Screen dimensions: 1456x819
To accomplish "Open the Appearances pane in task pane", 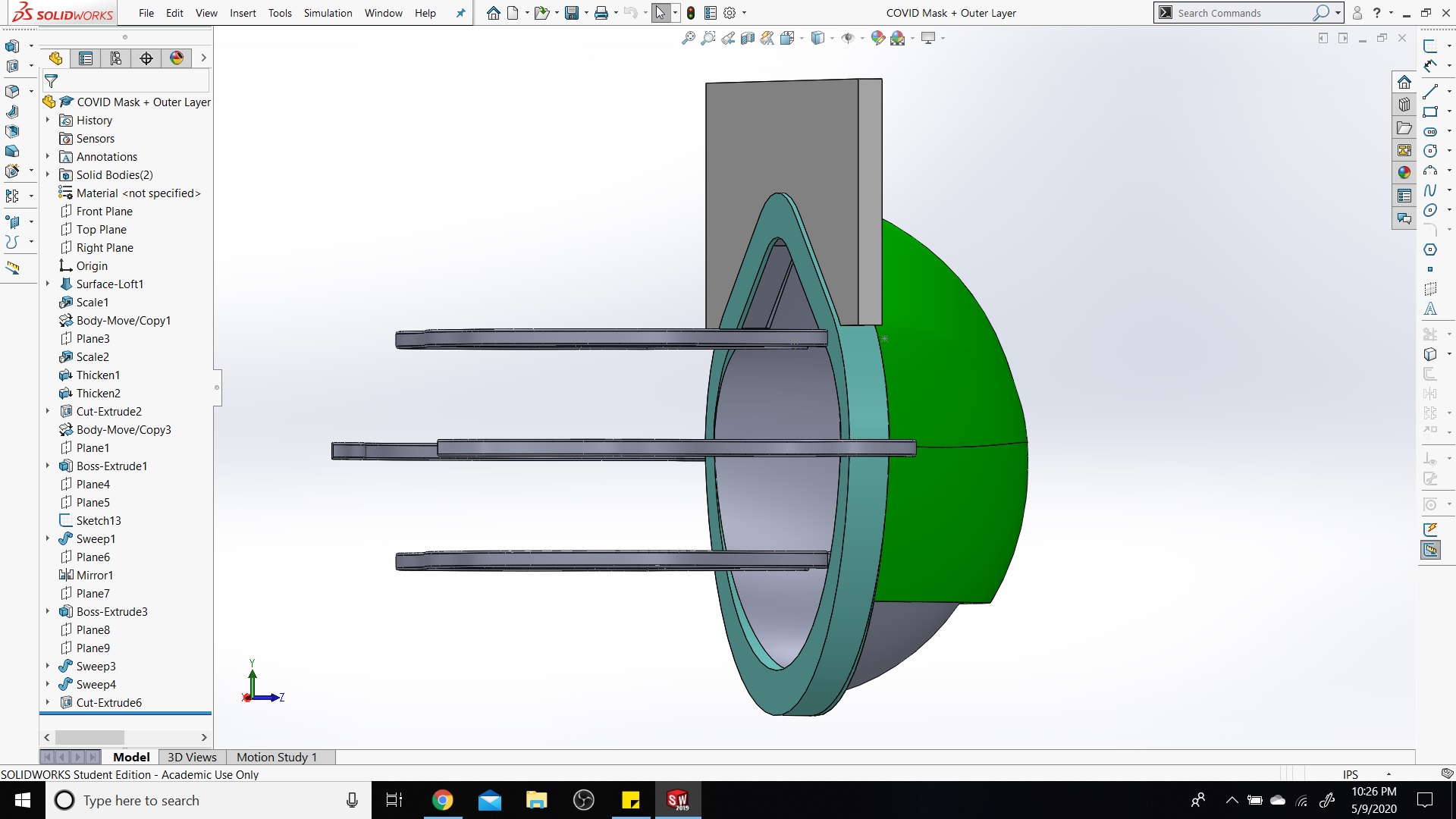I will [1404, 172].
